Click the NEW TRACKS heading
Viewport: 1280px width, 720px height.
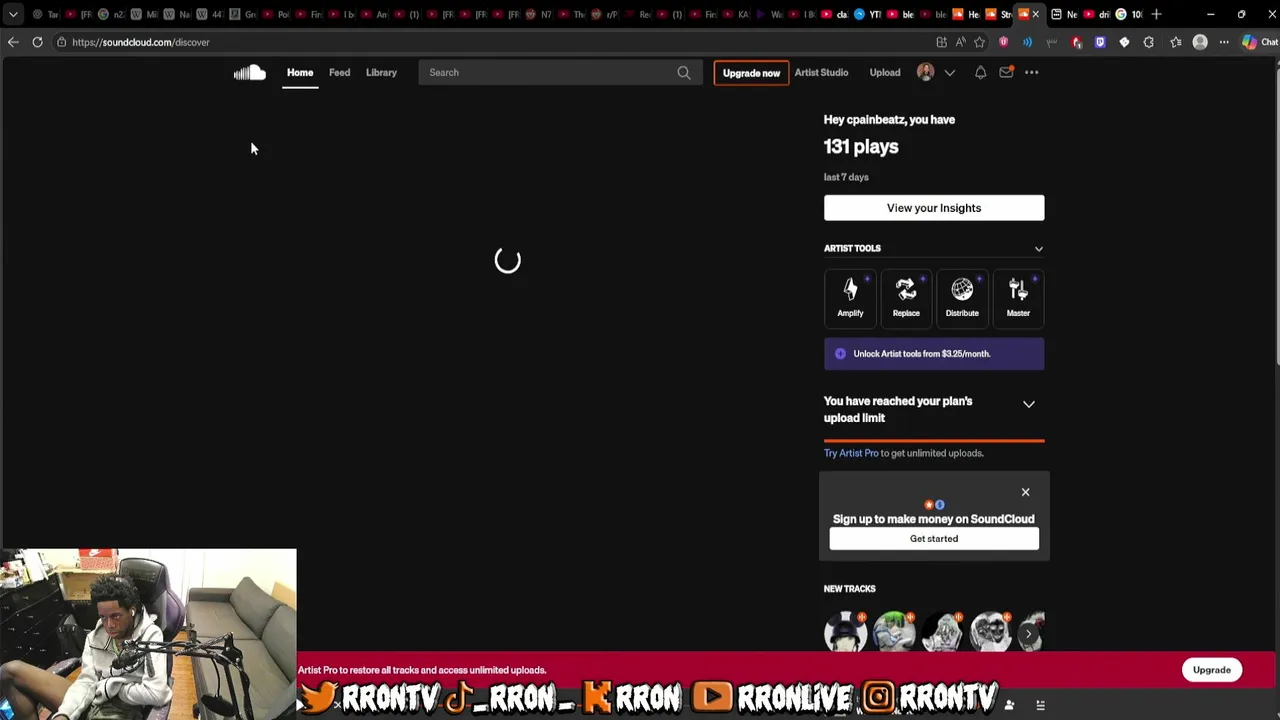(849, 589)
